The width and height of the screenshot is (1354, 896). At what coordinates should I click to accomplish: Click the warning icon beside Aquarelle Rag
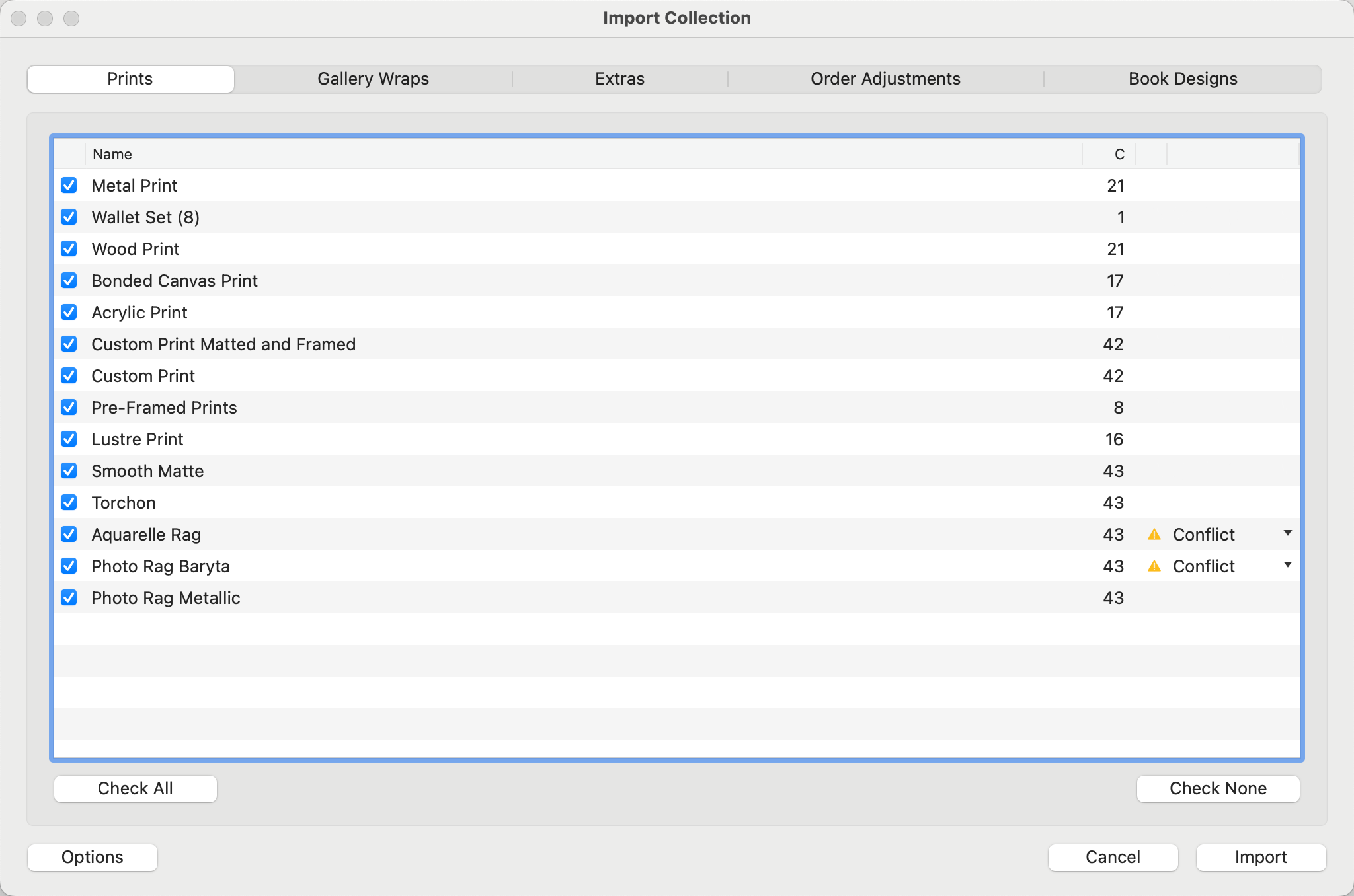1154,535
